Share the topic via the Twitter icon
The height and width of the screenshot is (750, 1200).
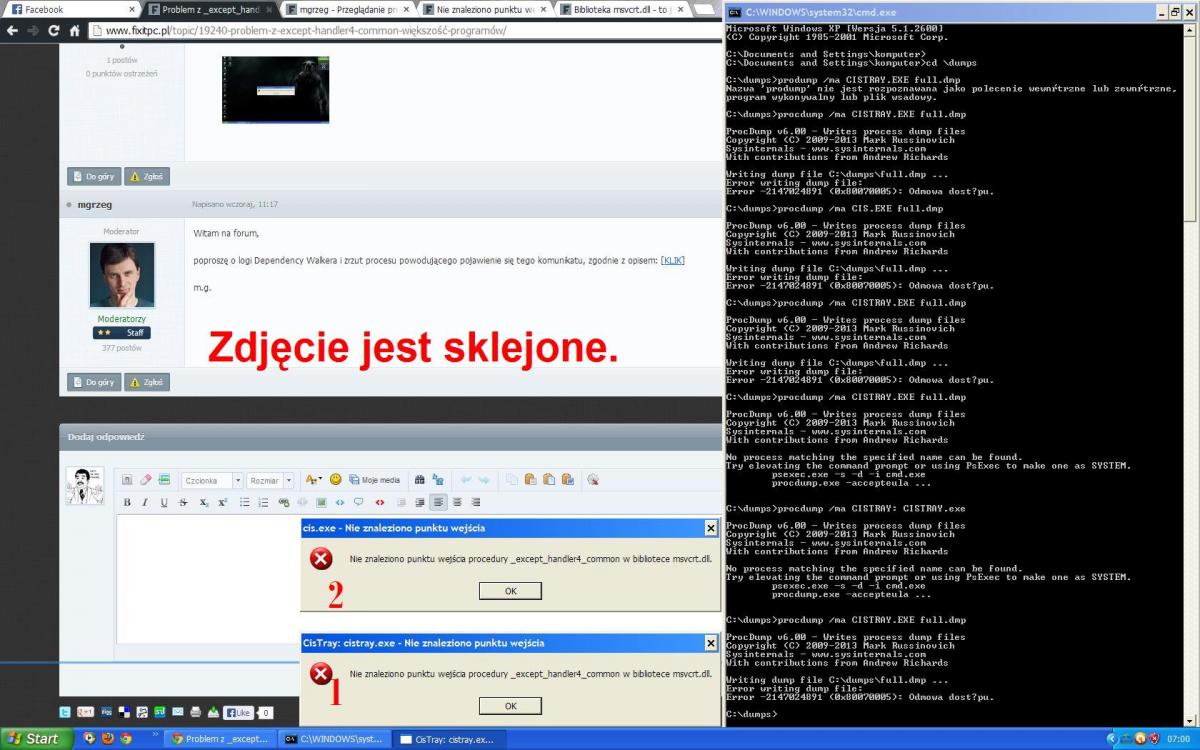tap(65, 712)
